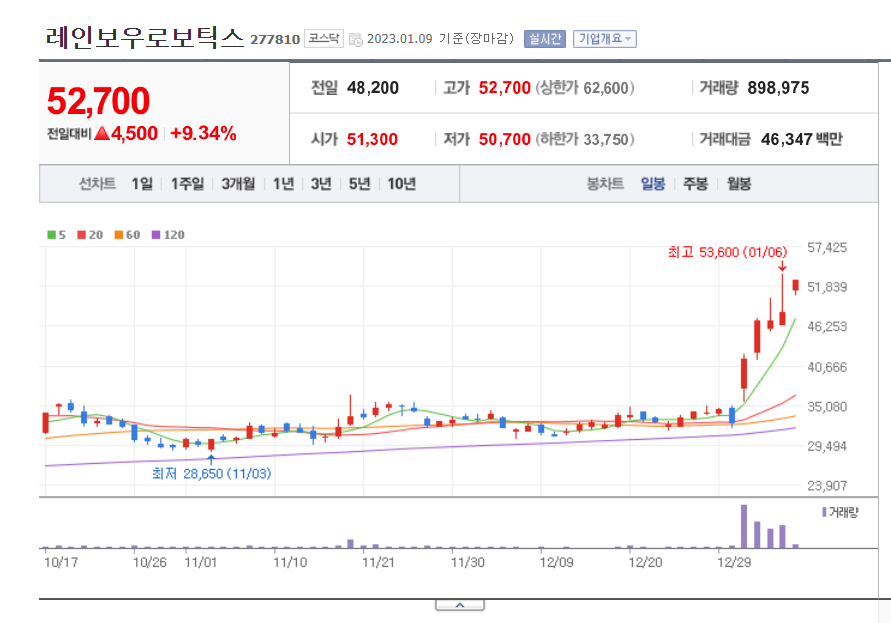891x623 pixels.
Task: Click the 레인보우로보틱스 stock title
Action: click(145, 37)
